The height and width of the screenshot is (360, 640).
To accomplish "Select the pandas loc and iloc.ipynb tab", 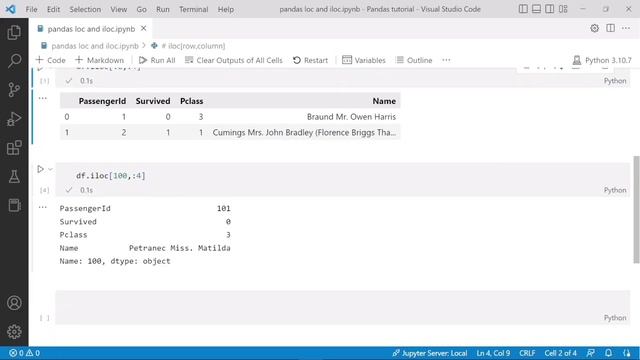I will 91,29.
